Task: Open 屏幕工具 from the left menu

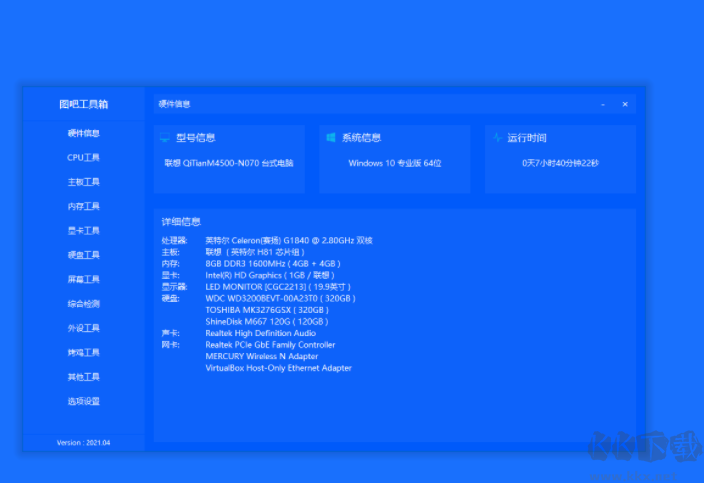Action: click(83, 279)
